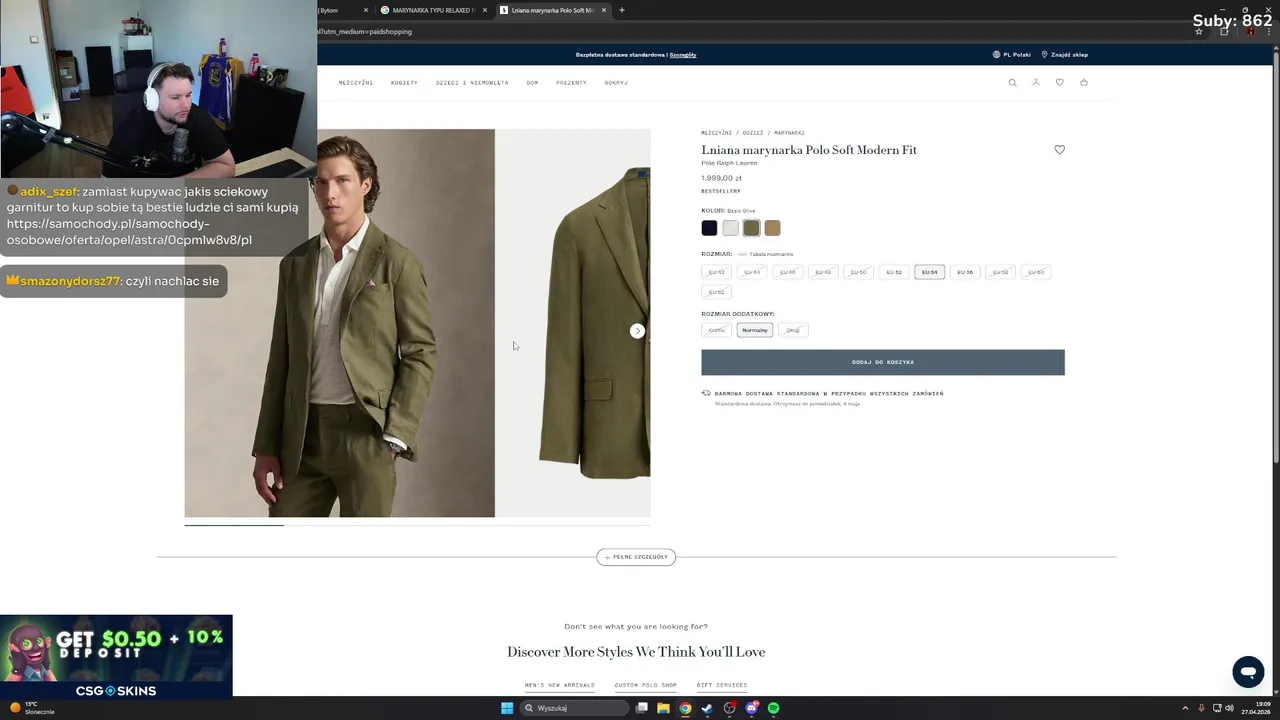Open Task View in the taskbar

(642, 708)
